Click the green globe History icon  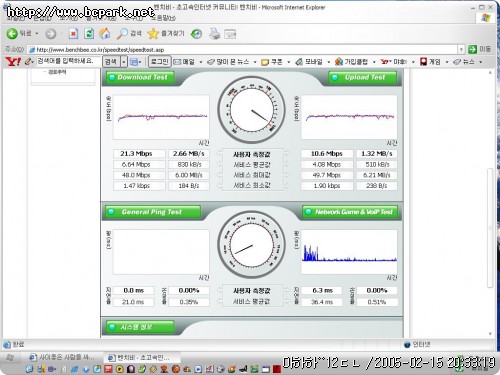(196, 34)
